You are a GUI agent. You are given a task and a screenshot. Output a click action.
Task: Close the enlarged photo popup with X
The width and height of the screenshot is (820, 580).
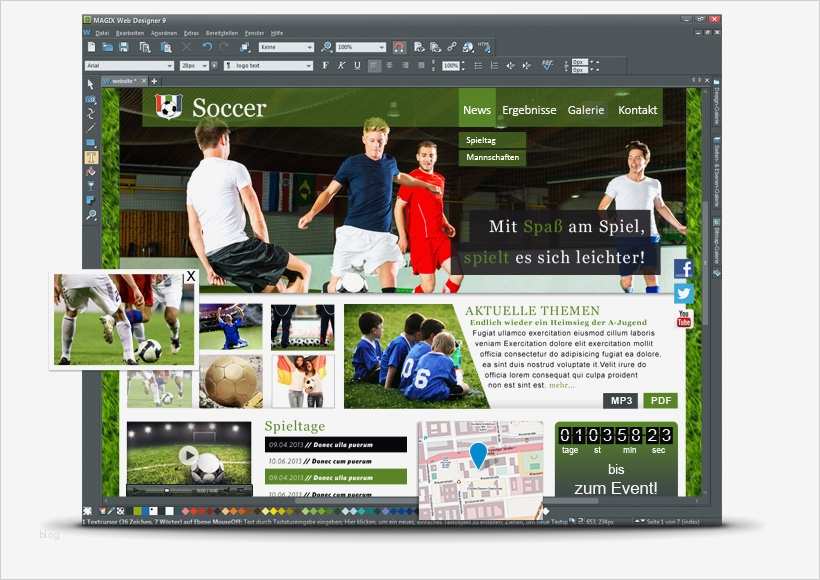pos(191,276)
